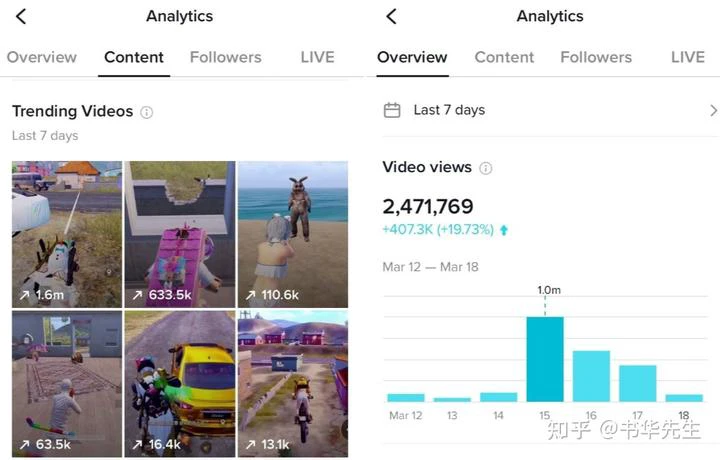
Task: Select the Mar 14 chart bar
Action: (x=499, y=397)
